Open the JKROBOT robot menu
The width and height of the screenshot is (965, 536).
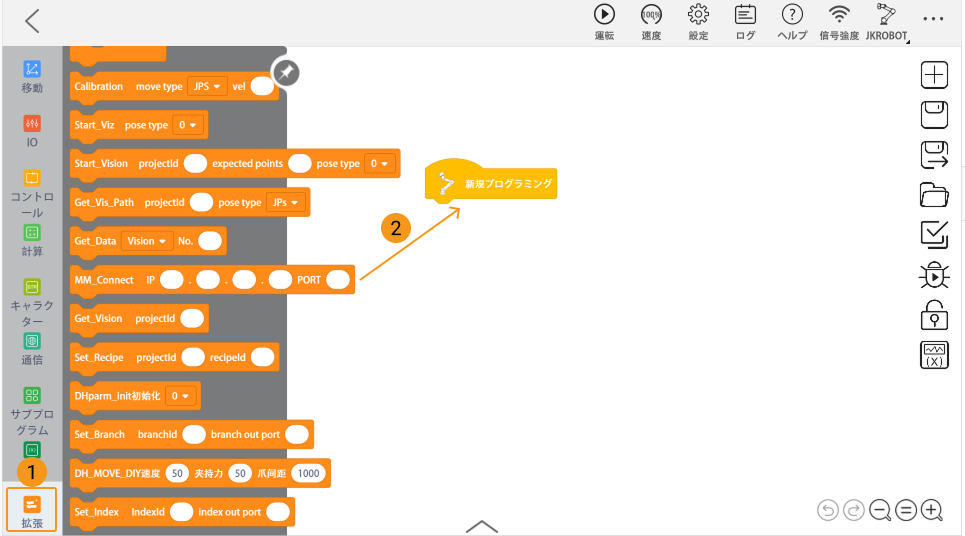pos(886,22)
